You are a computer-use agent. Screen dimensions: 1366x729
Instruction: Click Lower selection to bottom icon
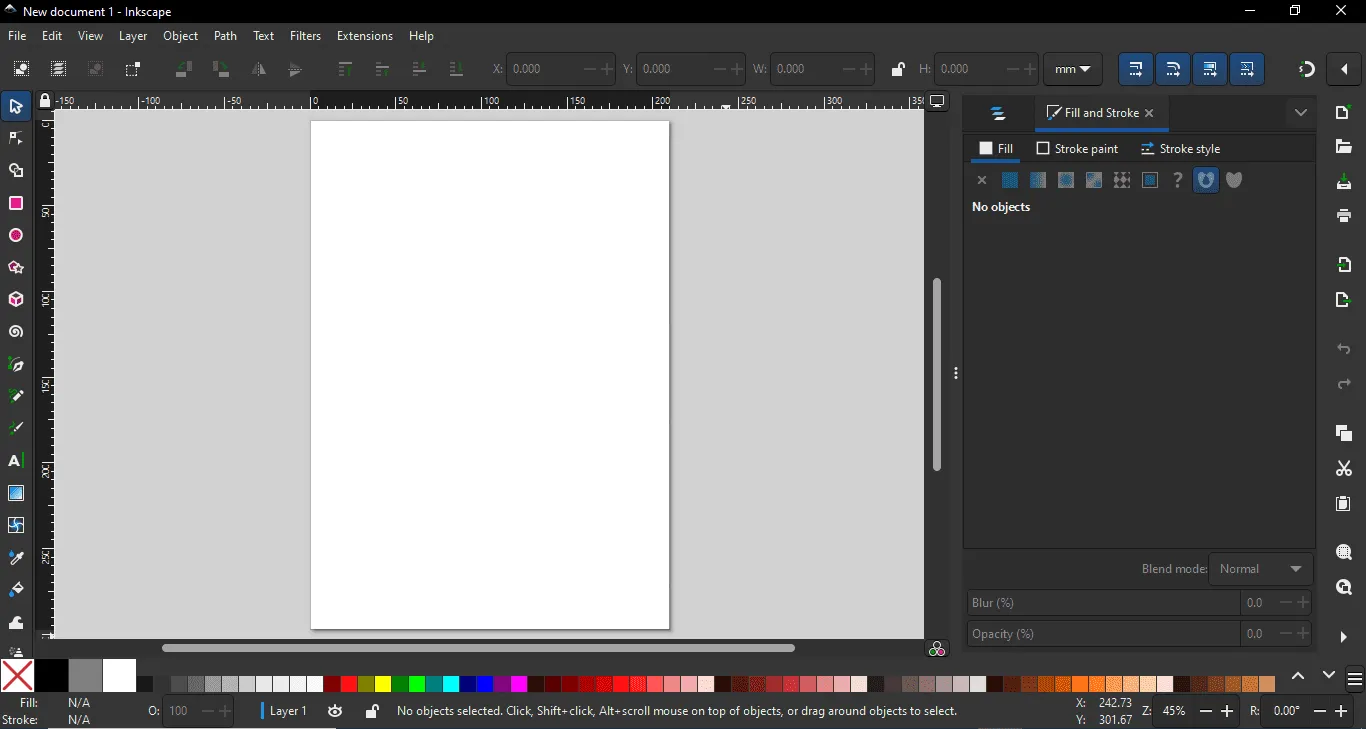coord(456,69)
